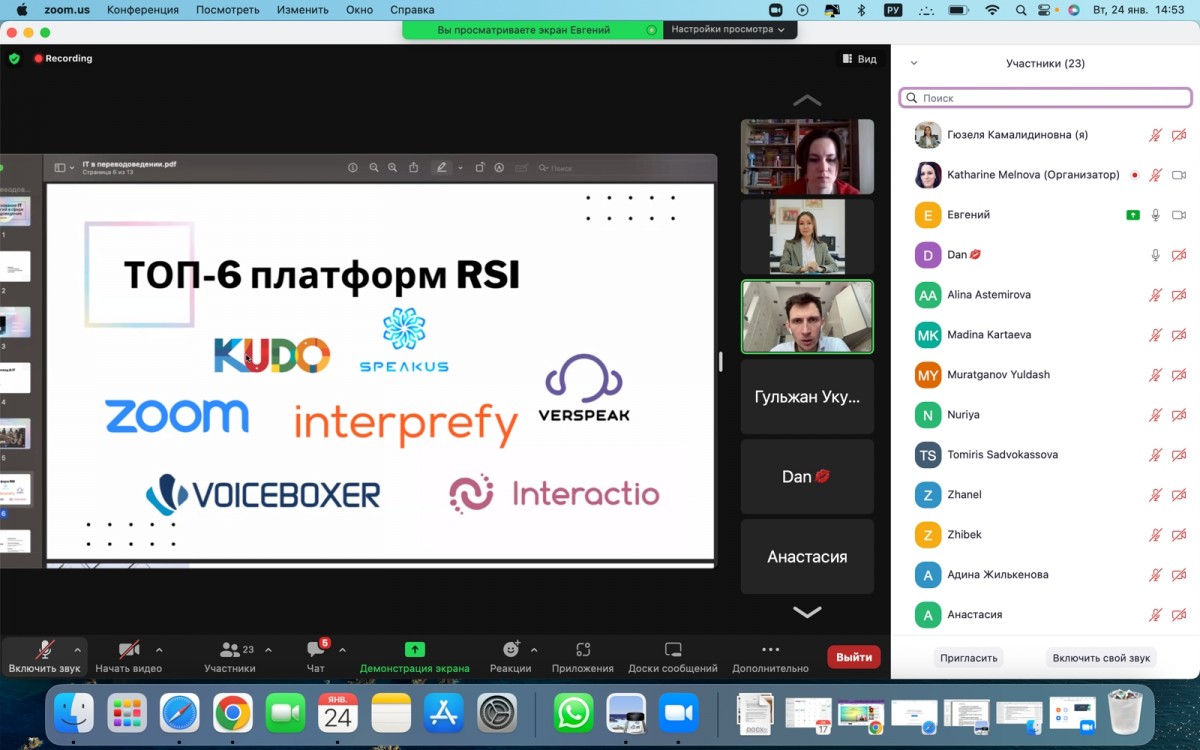The image size is (1200, 750).
Task: Open WhatsApp from the Dock
Action: coord(574,714)
